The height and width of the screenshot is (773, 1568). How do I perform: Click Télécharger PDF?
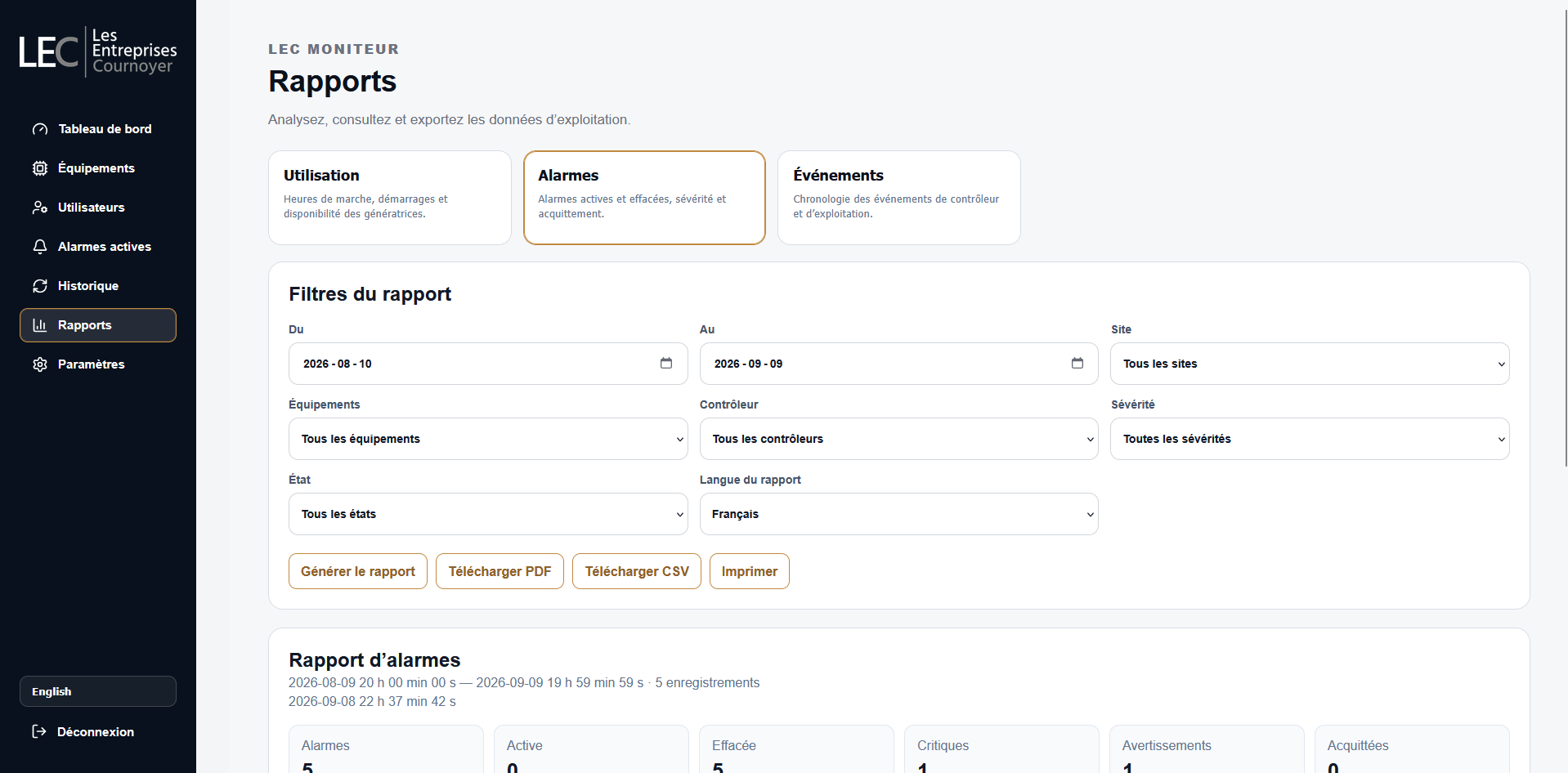point(500,571)
